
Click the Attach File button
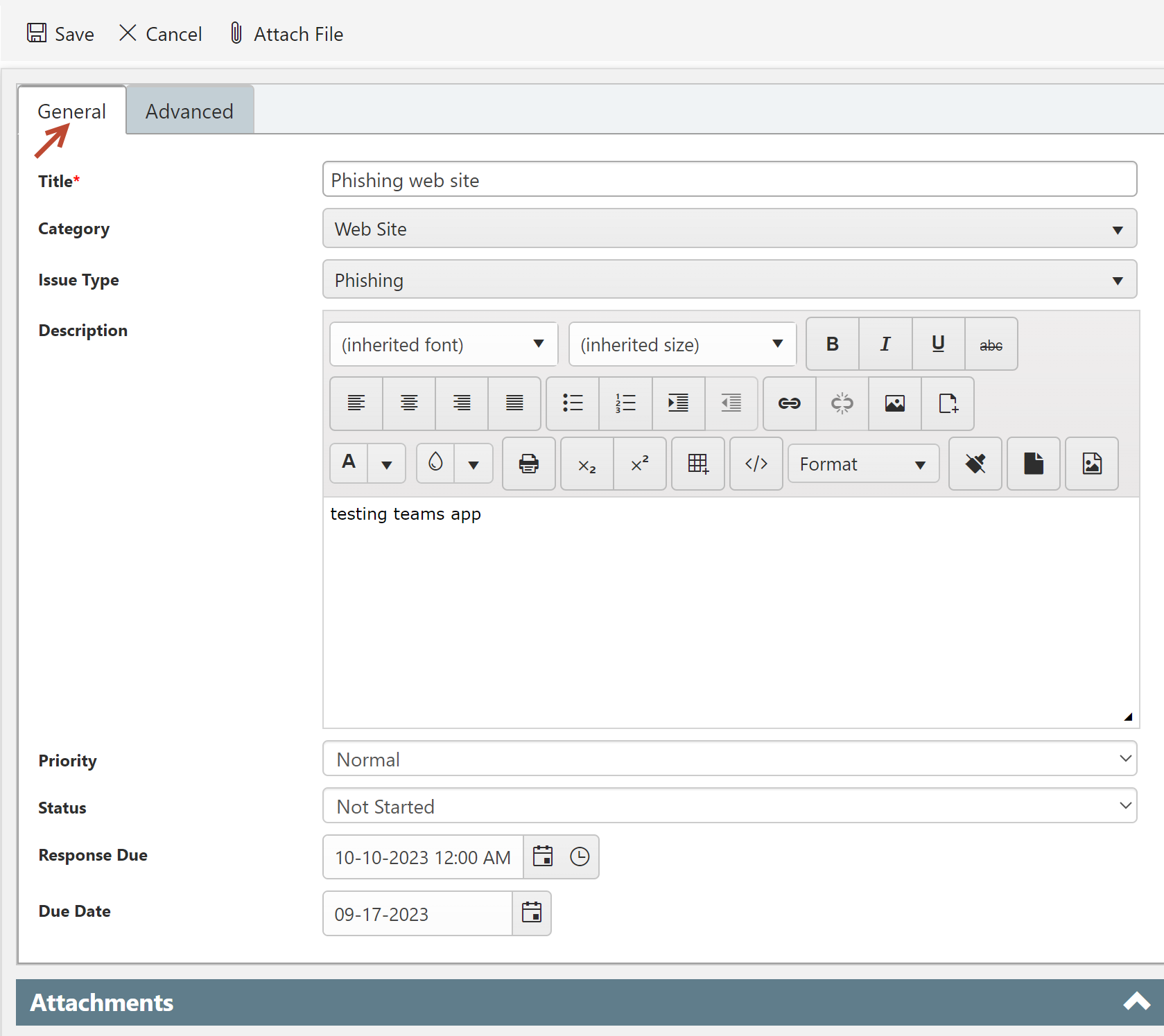(x=286, y=34)
